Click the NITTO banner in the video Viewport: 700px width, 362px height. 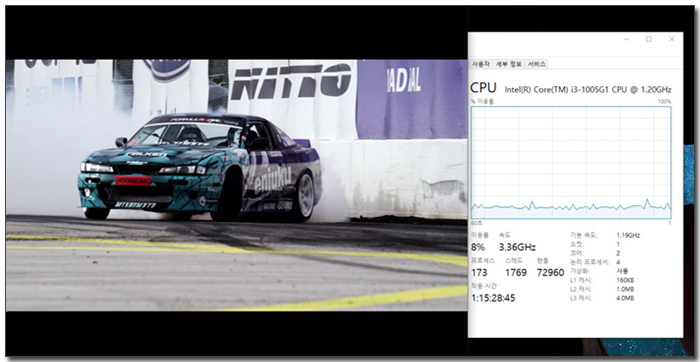(x=291, y=80)
